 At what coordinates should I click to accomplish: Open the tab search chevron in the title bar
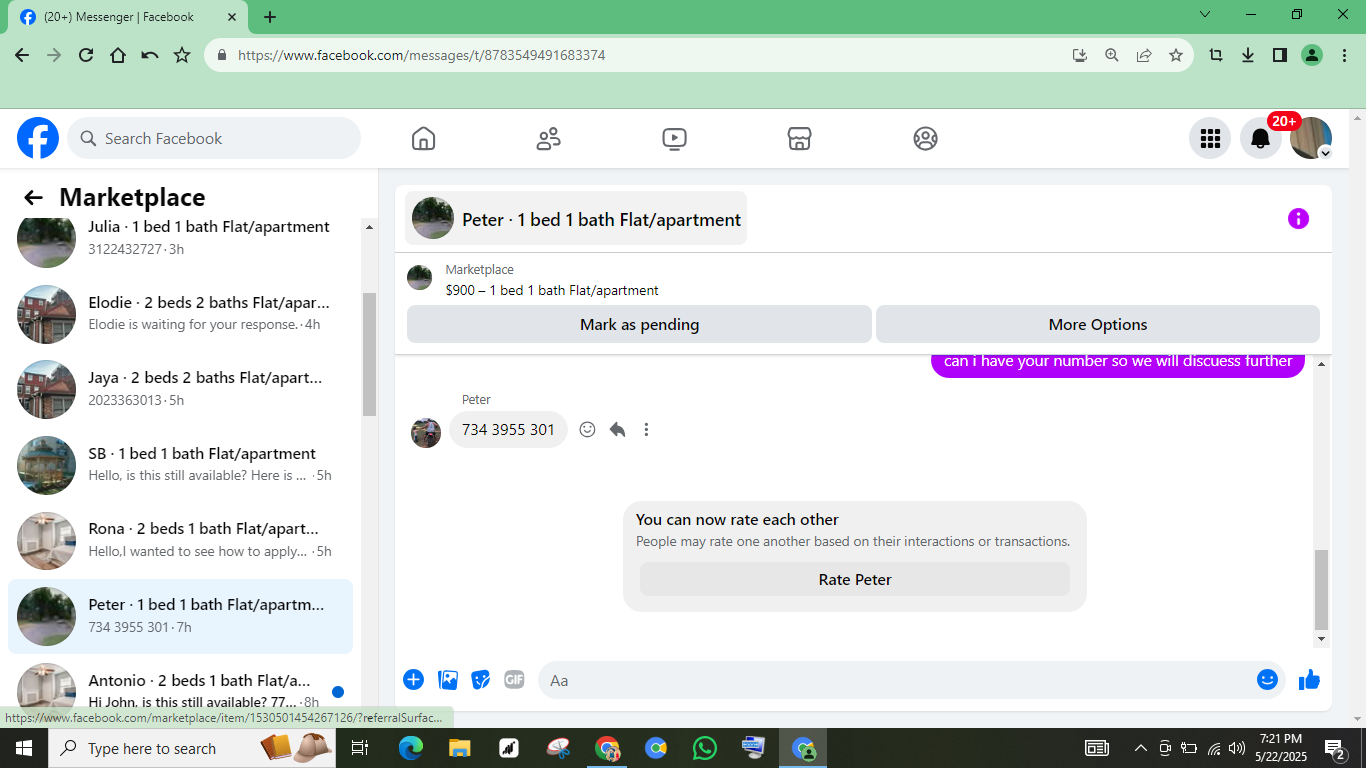tap(1205, 15)
